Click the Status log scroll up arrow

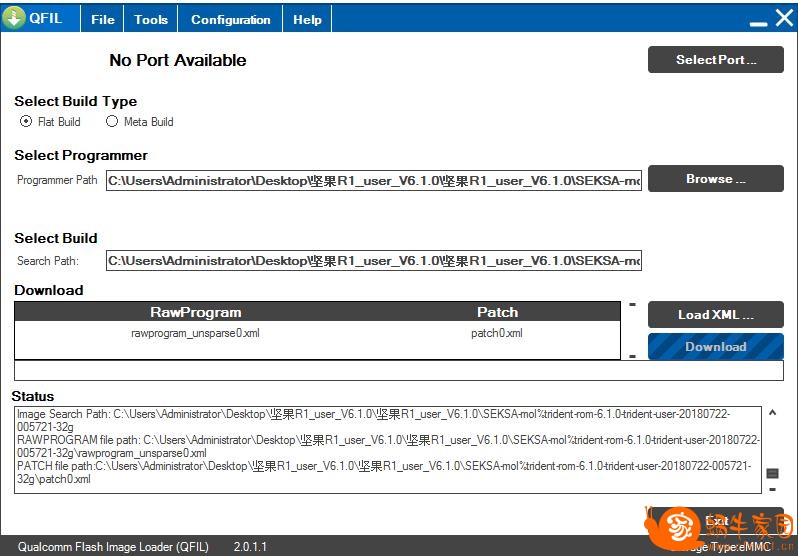click(772, 413)
